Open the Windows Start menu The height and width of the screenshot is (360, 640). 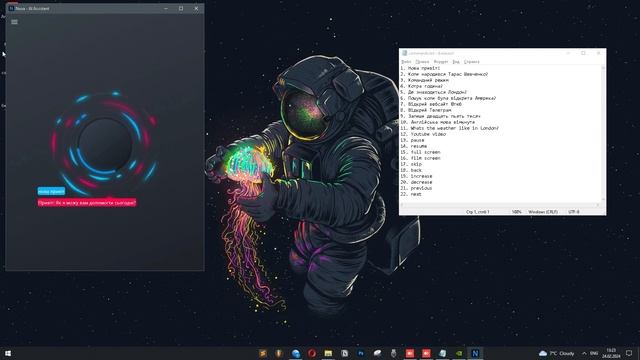pyautogui.click(x=8, y=353)
